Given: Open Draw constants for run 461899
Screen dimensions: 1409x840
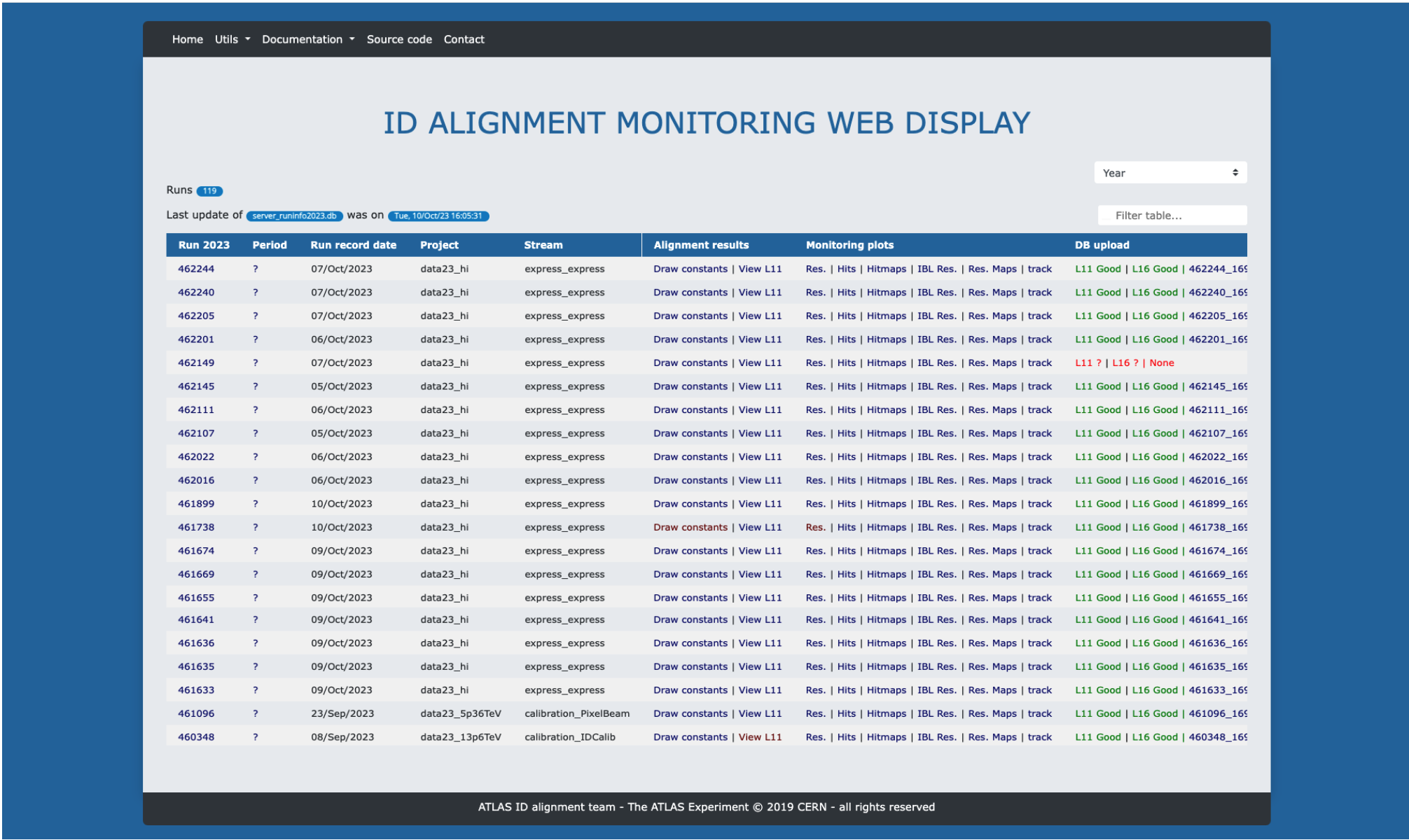Looking at the screenshot, I should click(690, 504).
